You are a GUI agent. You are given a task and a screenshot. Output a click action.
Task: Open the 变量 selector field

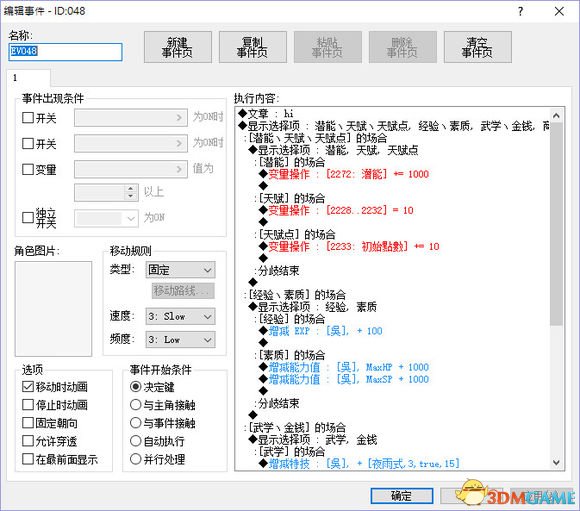[x=131, y=169]
